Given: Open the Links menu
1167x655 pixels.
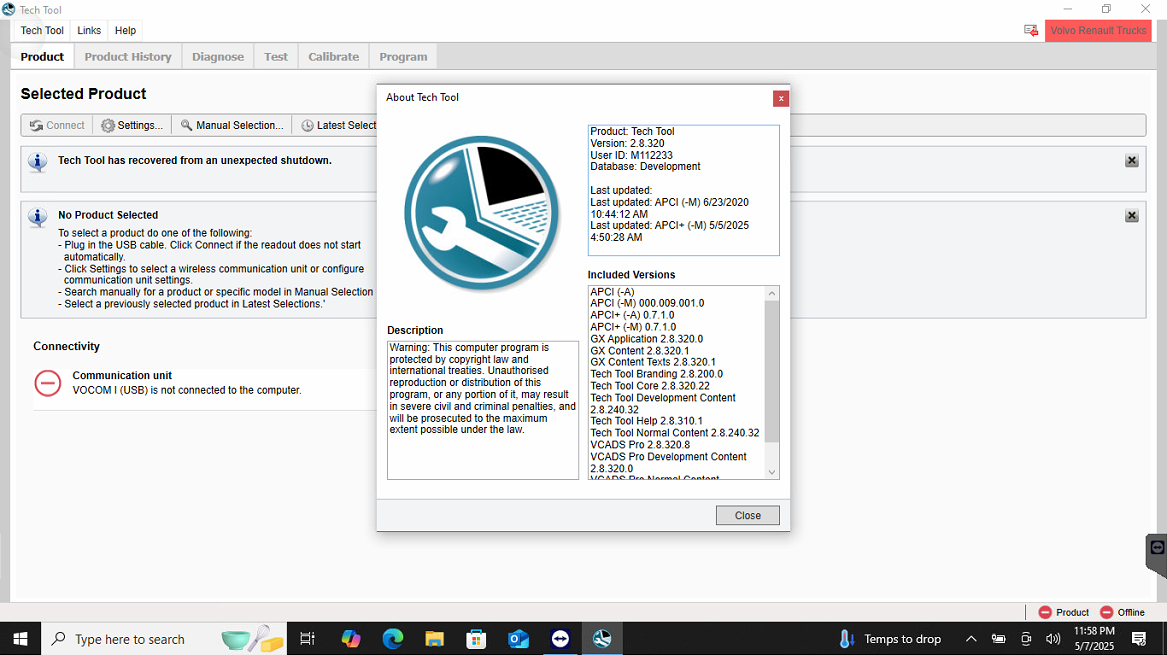Looking at the screenshot, I should (89, 31).
